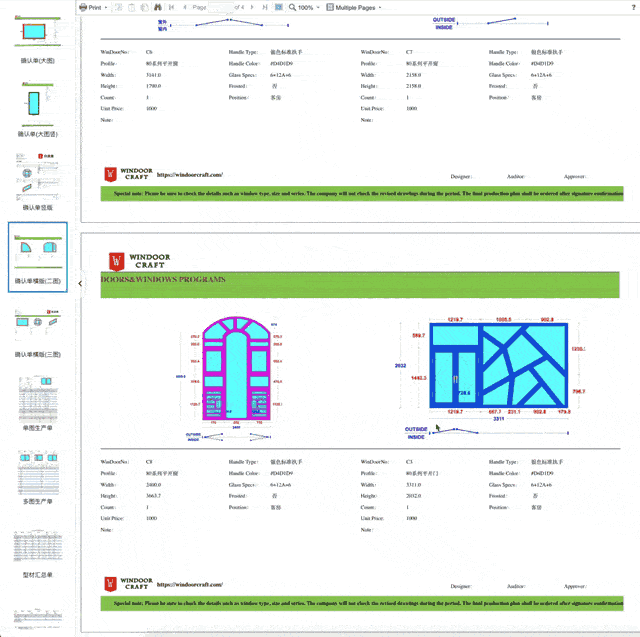Viewport: 640px width, 637px height.
Task: Click the arched magenta window drawing
Action: (x=236, y=368)
